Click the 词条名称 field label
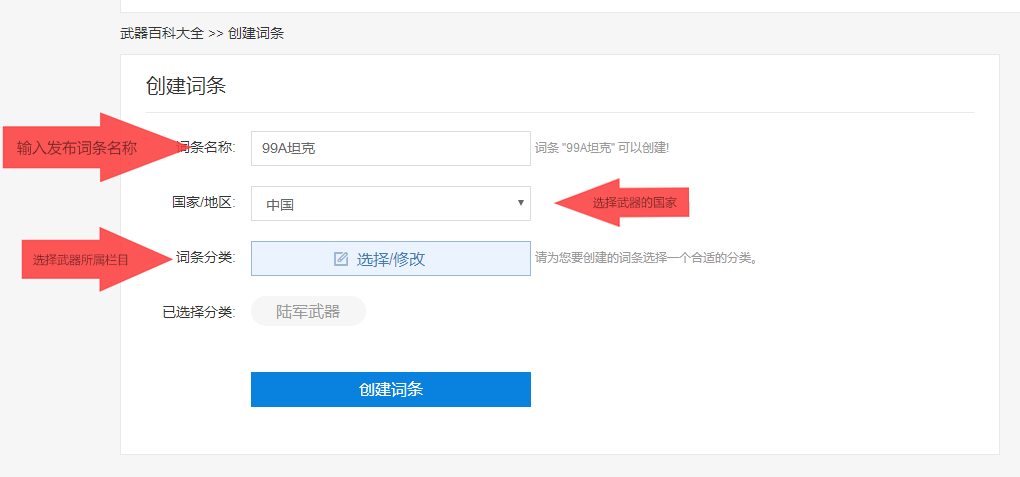This screenshot has width=1020, height=477. point(206,148)
